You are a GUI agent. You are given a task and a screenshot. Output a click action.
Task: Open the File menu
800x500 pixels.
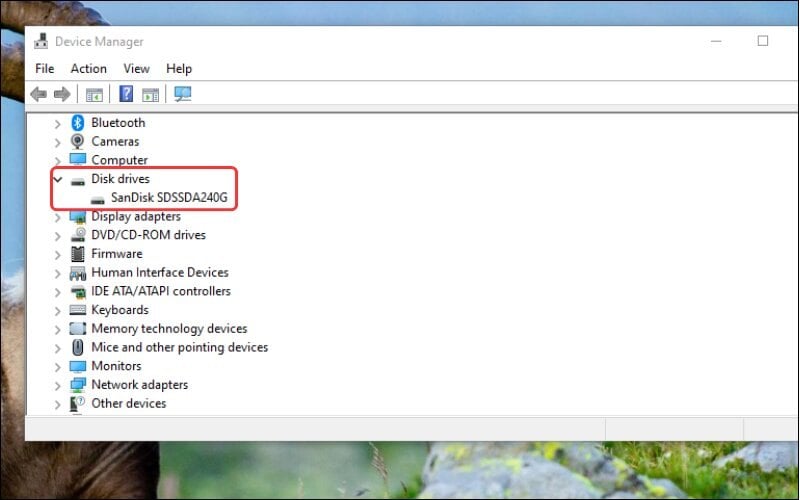[x=44, y=68]
